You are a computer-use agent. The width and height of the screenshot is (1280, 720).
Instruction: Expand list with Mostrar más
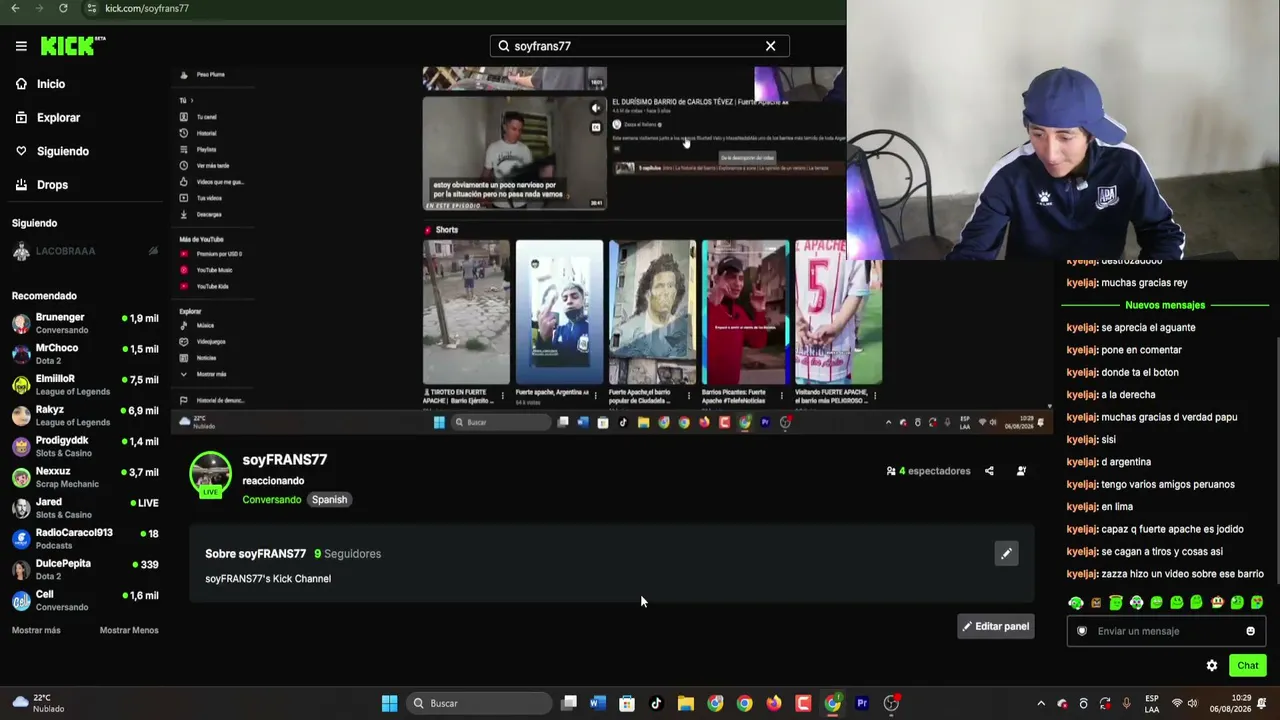coord(36,630)
